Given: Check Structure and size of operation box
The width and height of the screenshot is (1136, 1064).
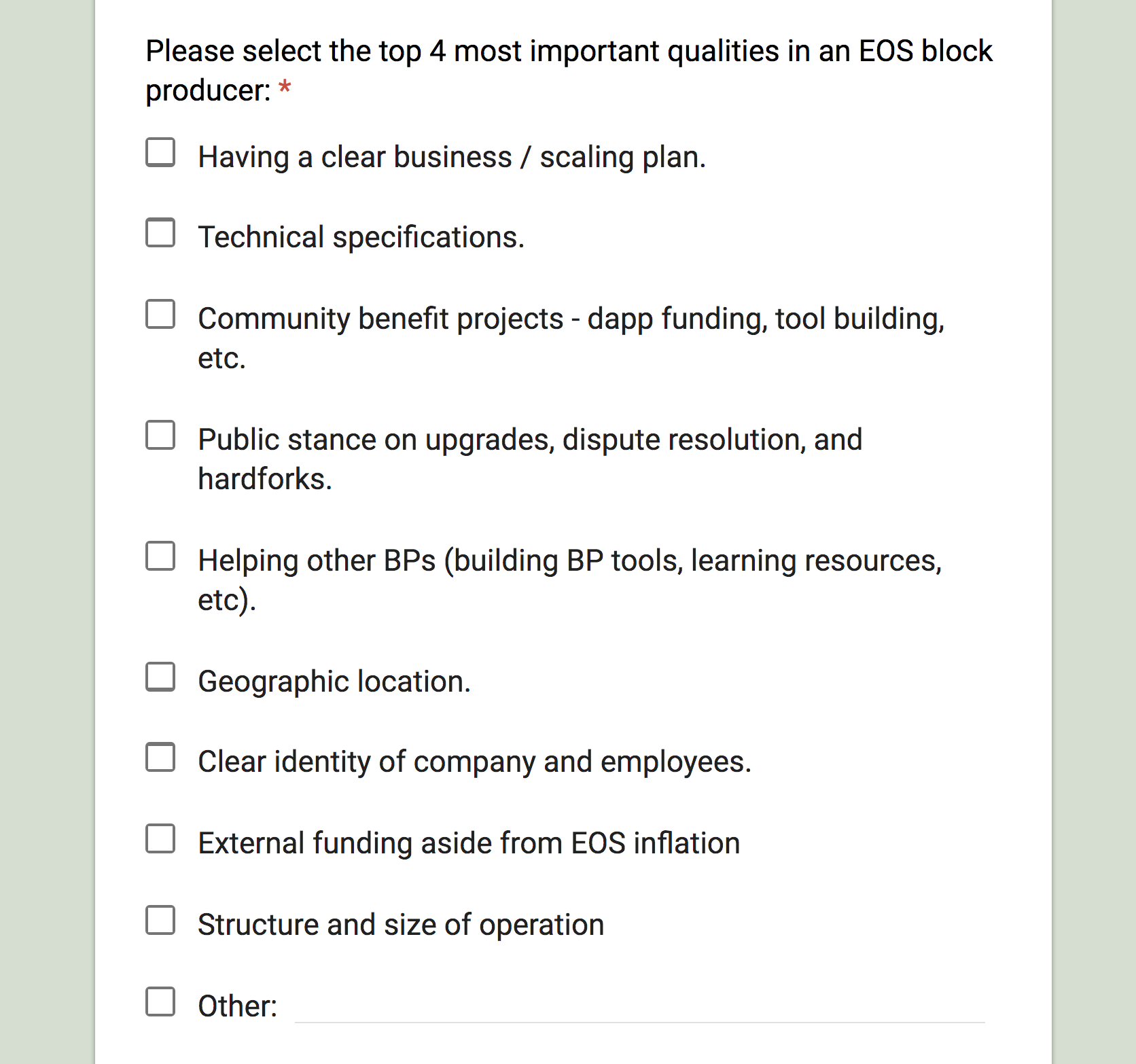Looking at the screenshot, I should (x=160, y=920).
